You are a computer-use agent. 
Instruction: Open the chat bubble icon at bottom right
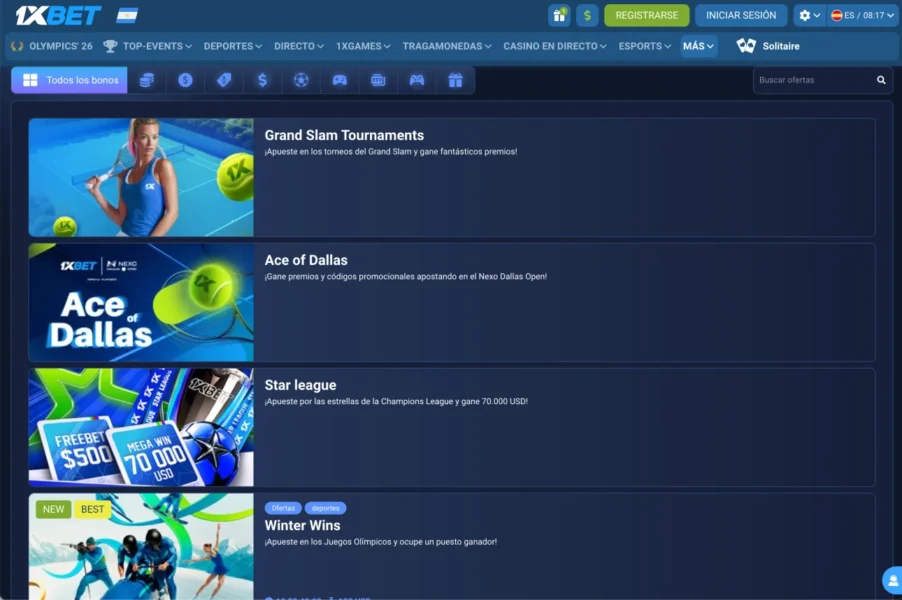(891, 580)
